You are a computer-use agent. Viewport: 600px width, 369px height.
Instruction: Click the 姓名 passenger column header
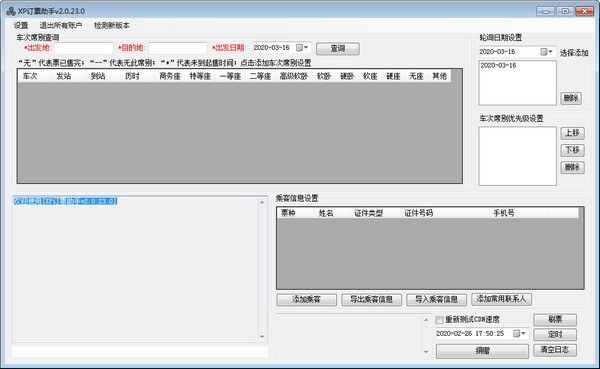pos(326,213)
